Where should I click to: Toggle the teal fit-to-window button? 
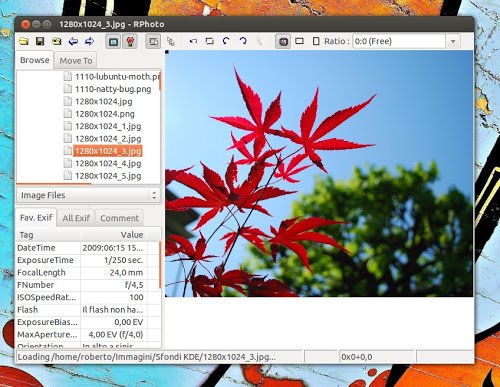click(113, 42)
